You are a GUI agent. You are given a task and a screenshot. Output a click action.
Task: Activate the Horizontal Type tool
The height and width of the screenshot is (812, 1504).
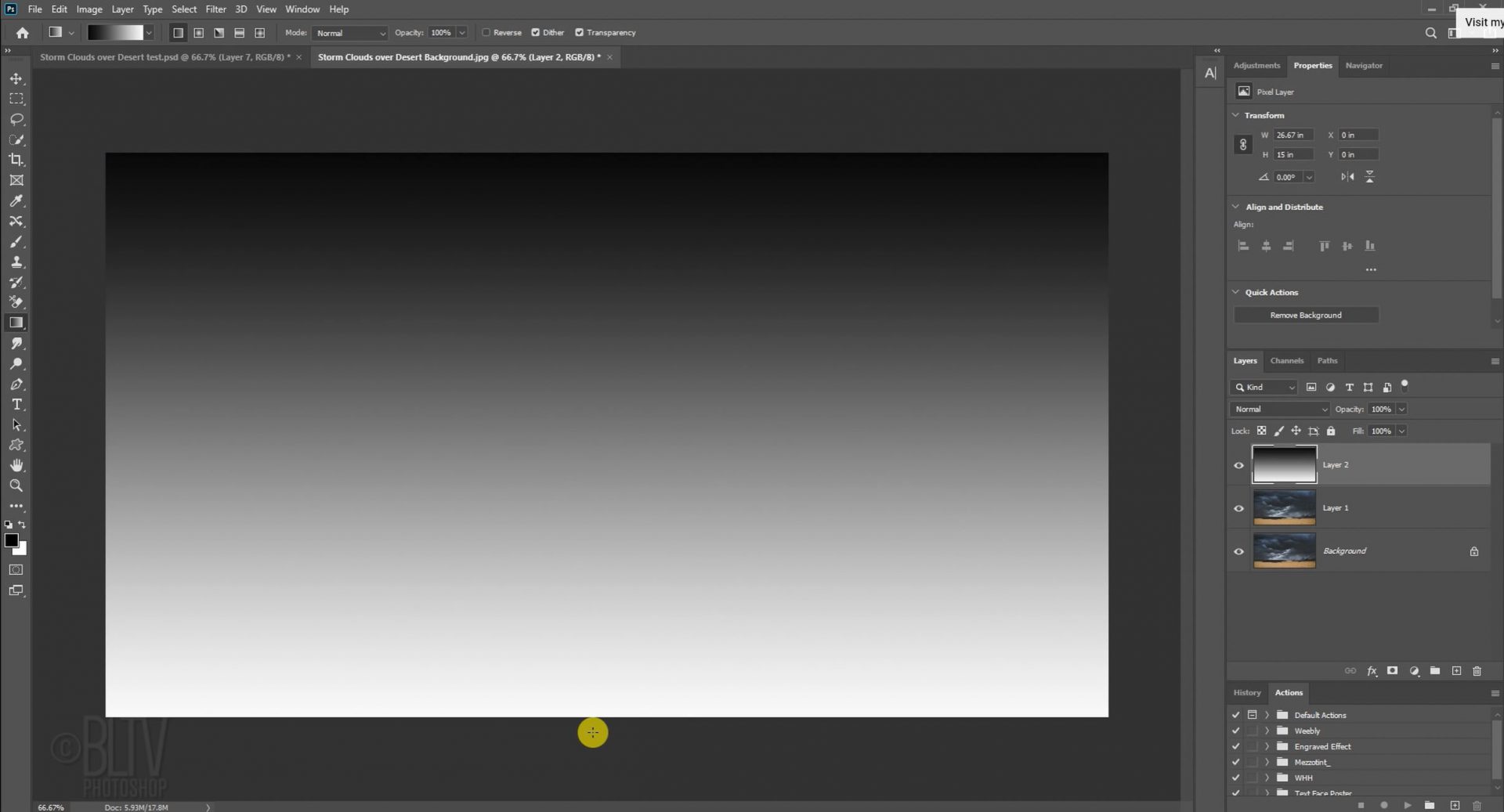(x=16, y=404)
